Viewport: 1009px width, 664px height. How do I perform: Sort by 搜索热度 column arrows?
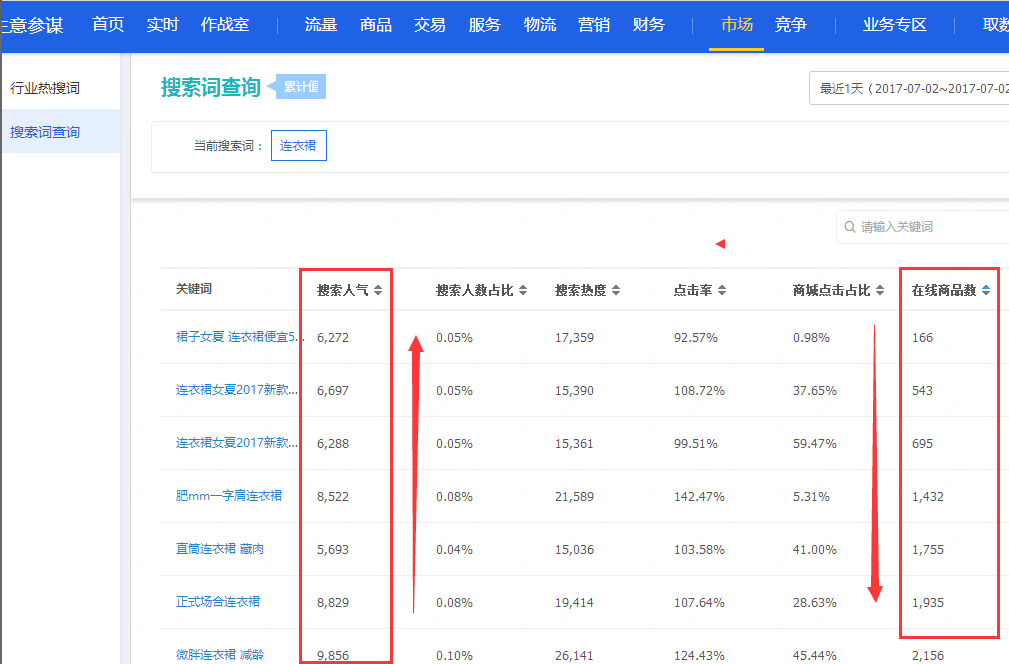click(616, 291)
